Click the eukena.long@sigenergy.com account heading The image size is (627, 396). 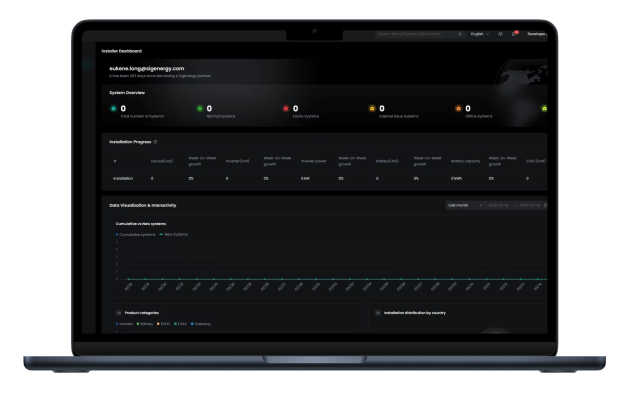tap(147, 68)
